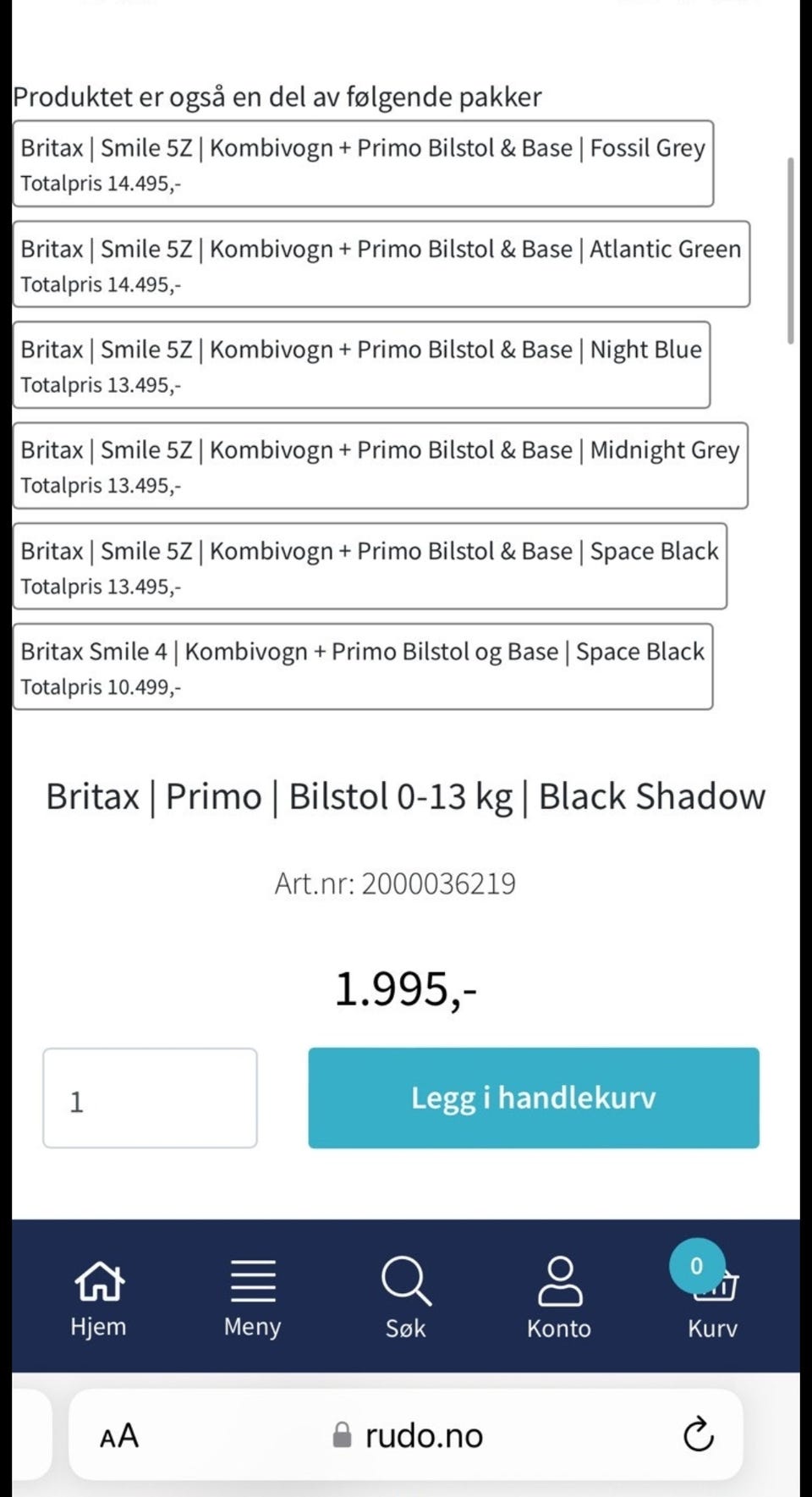The height and width of the screenshot is (1497, 812).
Task: Tap the Meny label in bottom bar
Action: (x=252, y=1326)
